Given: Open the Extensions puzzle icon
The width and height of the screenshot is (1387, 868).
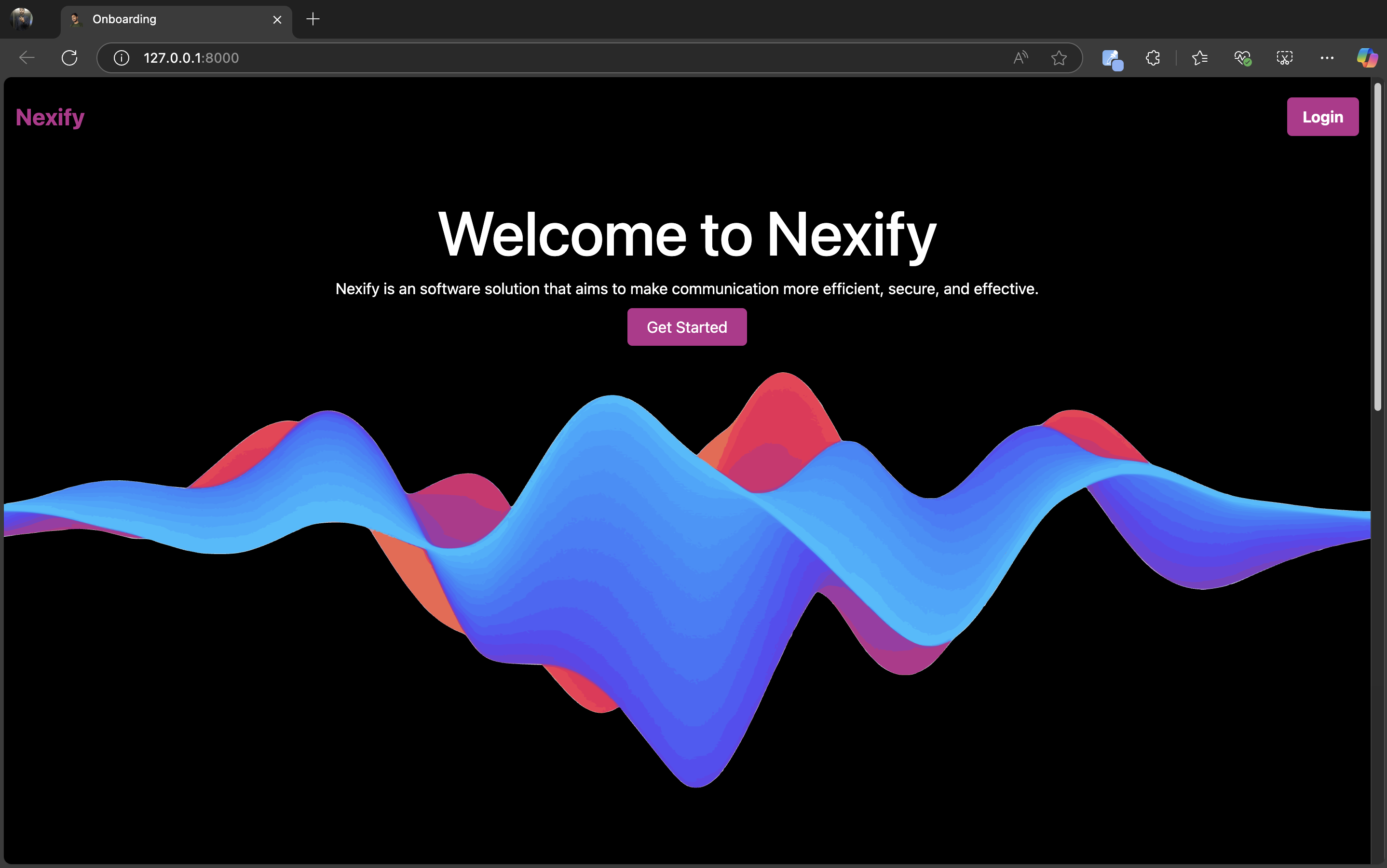Looking at the screenshot, I should [x=1153, y=57].
